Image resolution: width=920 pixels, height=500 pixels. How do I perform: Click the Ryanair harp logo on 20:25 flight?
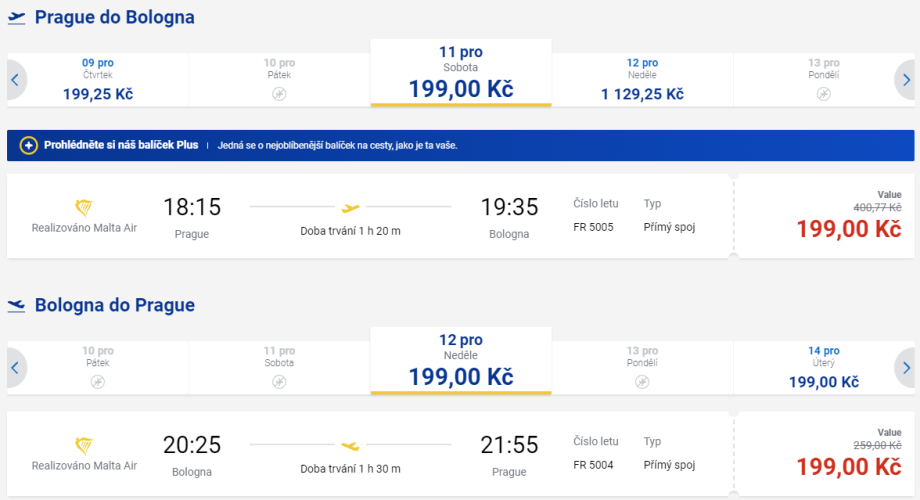point(84,446)
